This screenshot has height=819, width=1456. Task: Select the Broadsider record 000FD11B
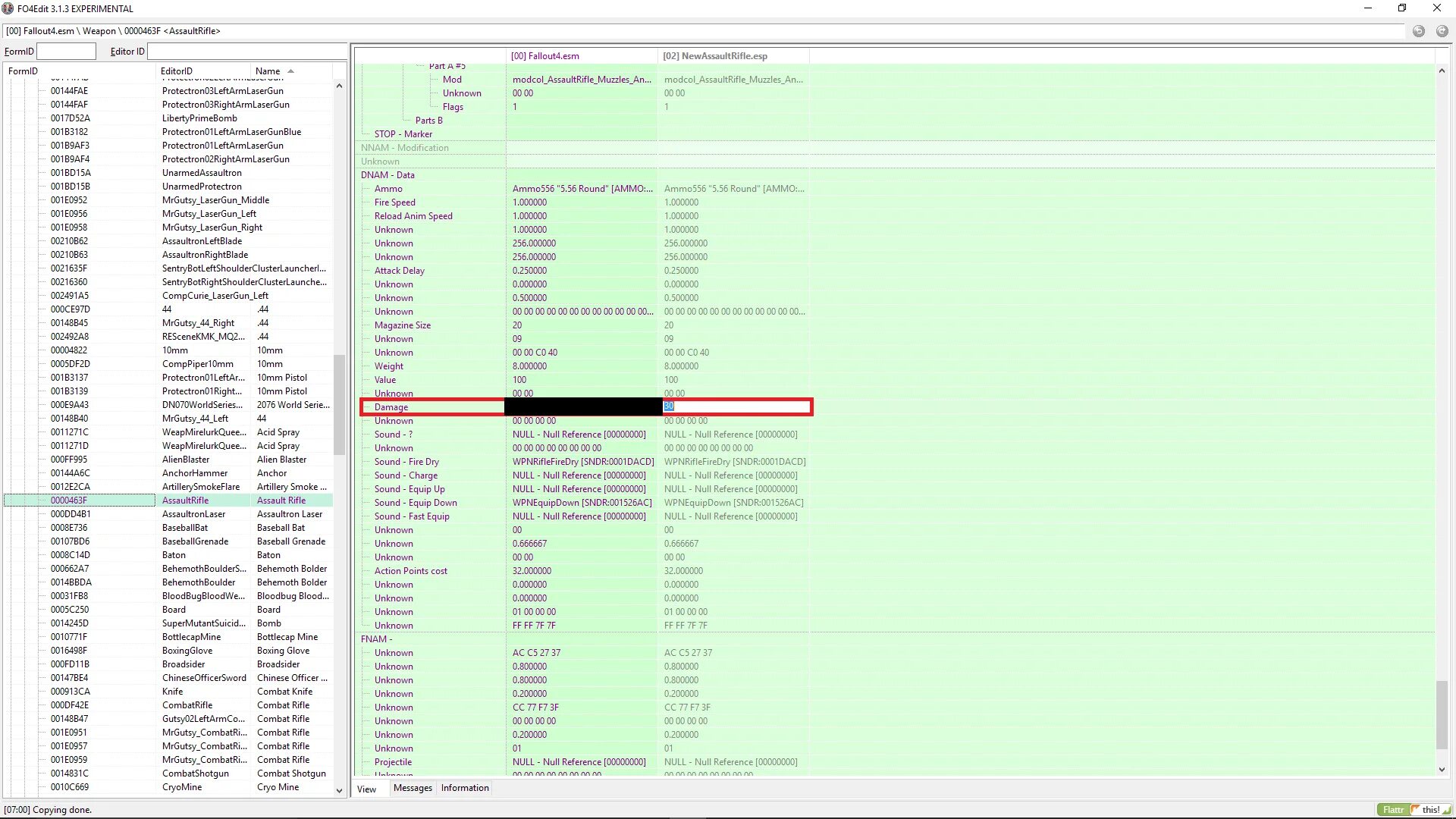[168, 664]
